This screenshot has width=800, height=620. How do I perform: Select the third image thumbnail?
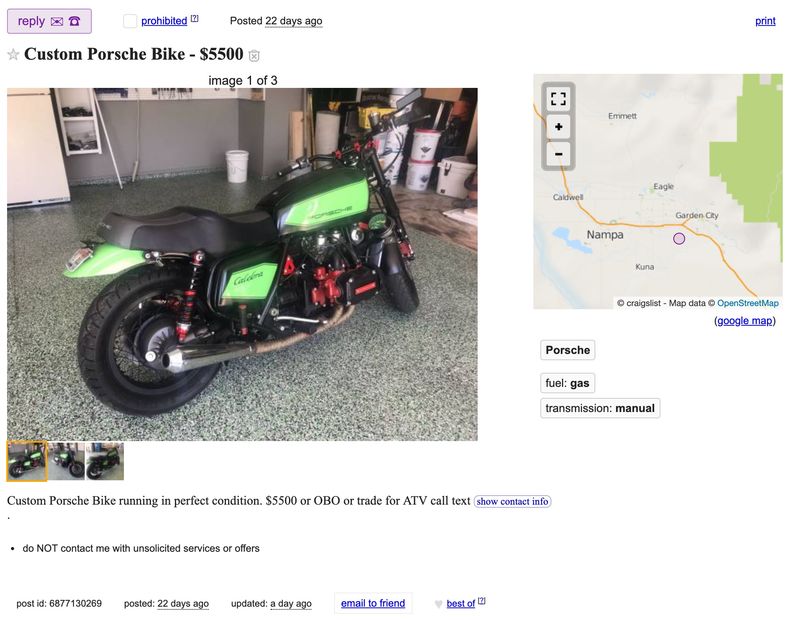click(x=105, y=461)
